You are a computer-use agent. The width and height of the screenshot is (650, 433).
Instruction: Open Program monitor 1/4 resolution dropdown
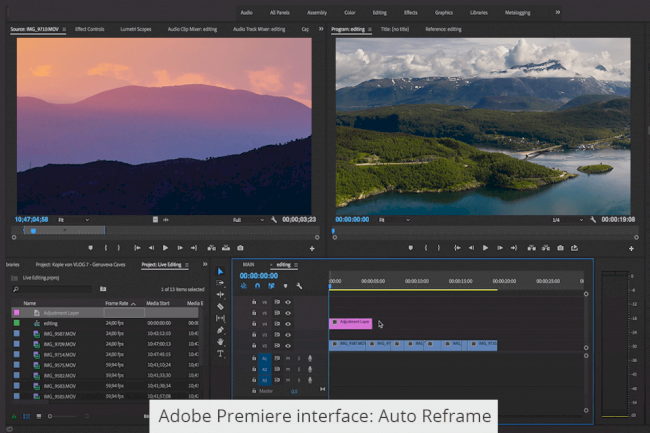[x=567, y=220]
